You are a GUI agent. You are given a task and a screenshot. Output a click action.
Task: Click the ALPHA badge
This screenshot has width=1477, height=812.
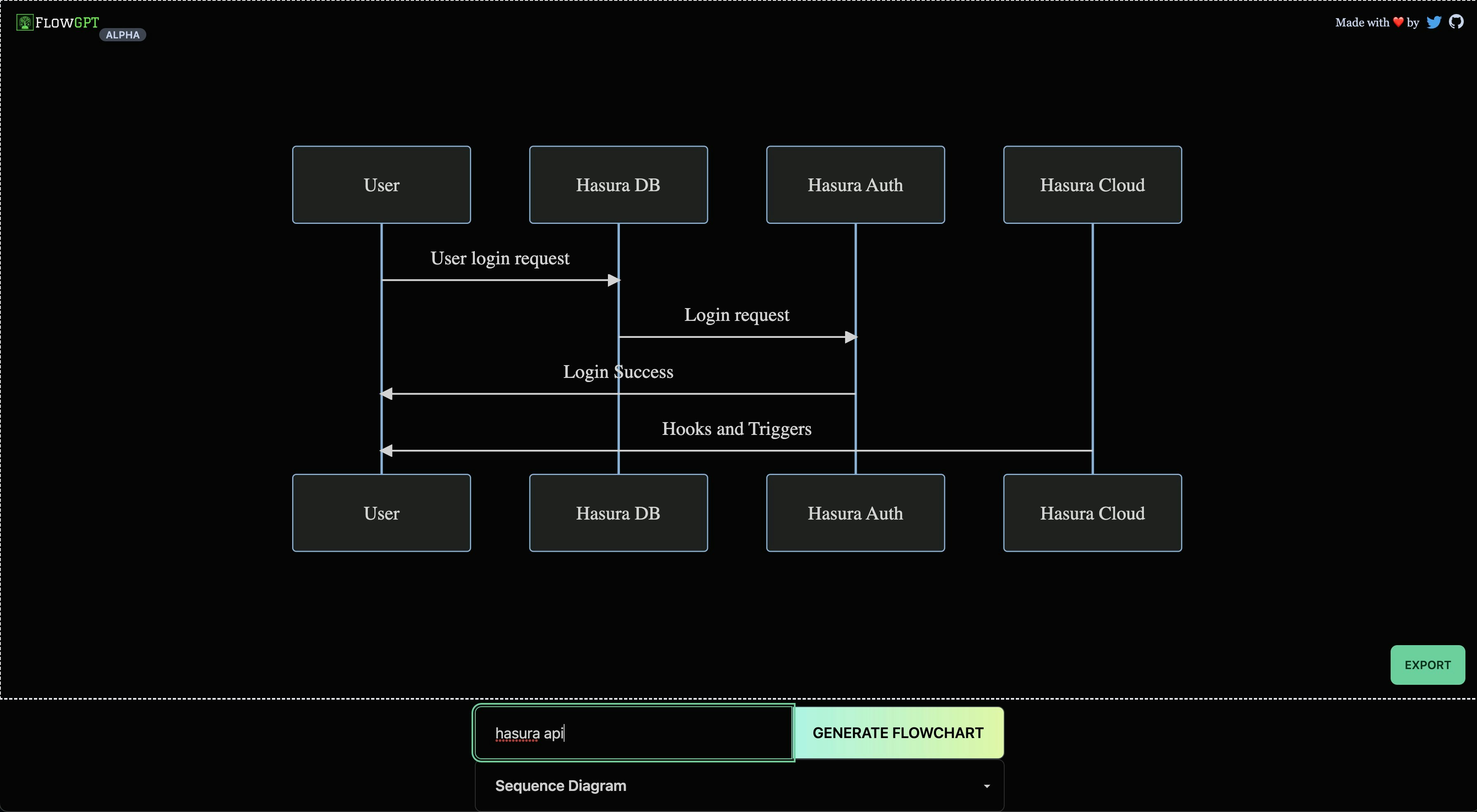coord(123,35)
